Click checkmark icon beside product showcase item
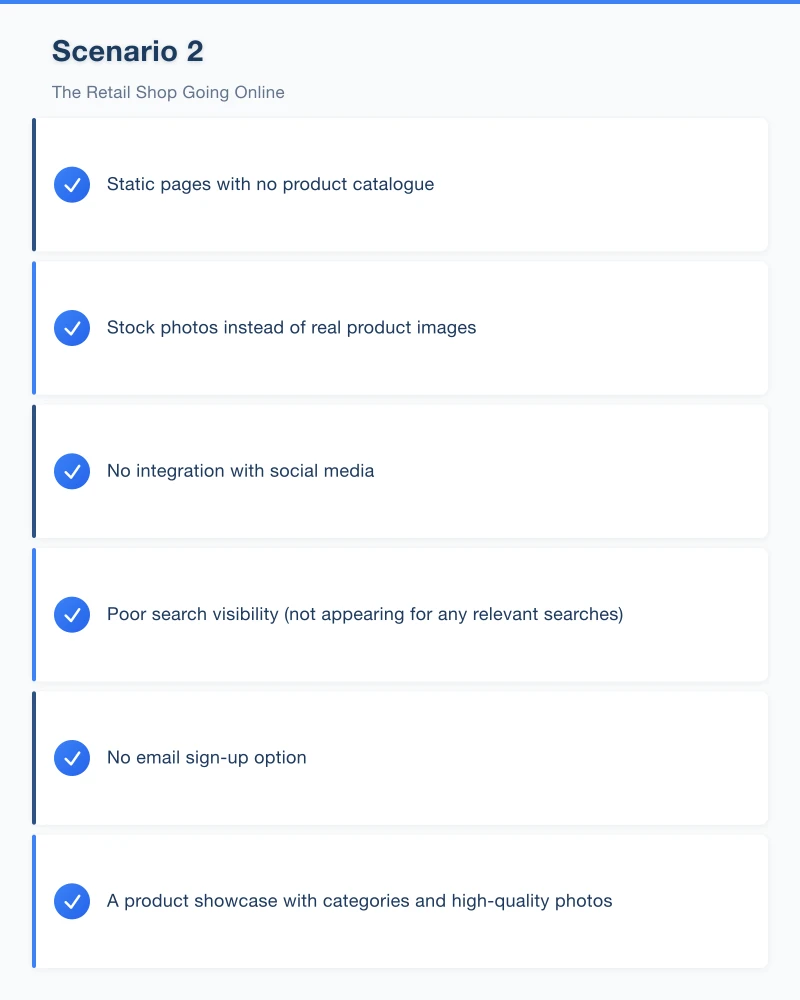Image resolution: width=800 pixels, height=1000 pixels. (72, 901)
